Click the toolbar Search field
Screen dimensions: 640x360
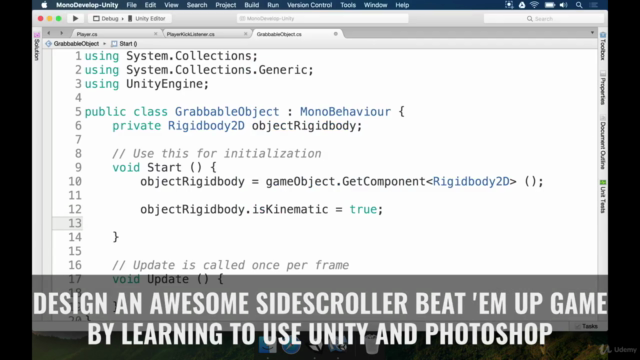pos(544,19)
